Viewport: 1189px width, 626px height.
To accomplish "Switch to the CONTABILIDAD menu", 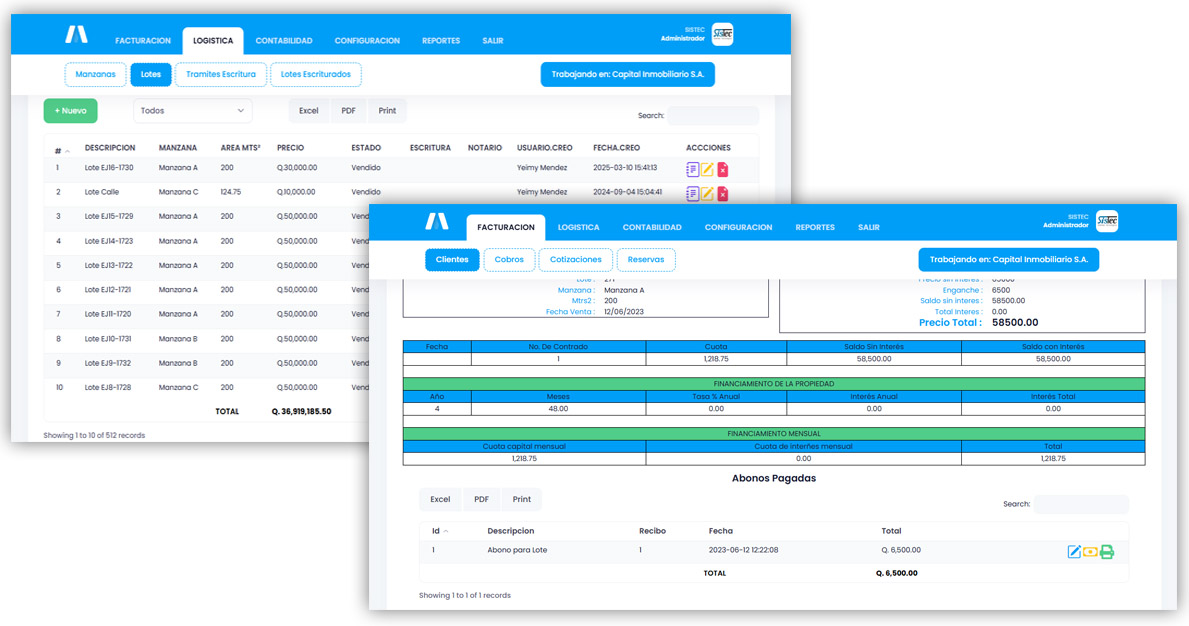I will pyautogui.click(x=655, y=227).
